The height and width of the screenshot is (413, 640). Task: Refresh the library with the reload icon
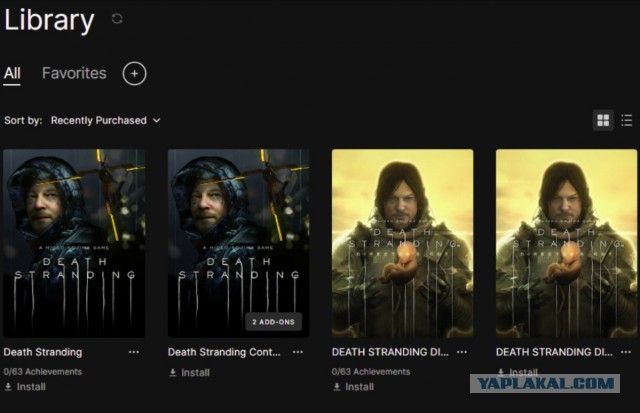pos(117,19)
